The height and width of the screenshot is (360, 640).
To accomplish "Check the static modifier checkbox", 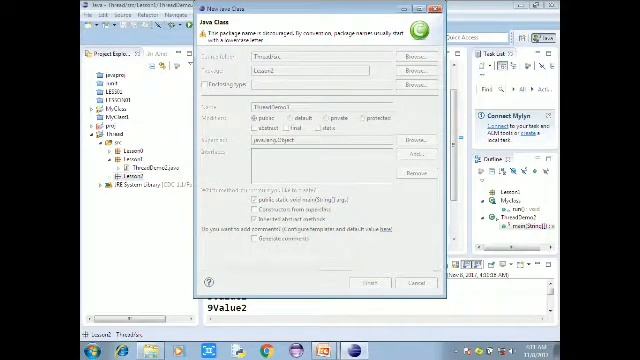I will (x=318, y=128).
